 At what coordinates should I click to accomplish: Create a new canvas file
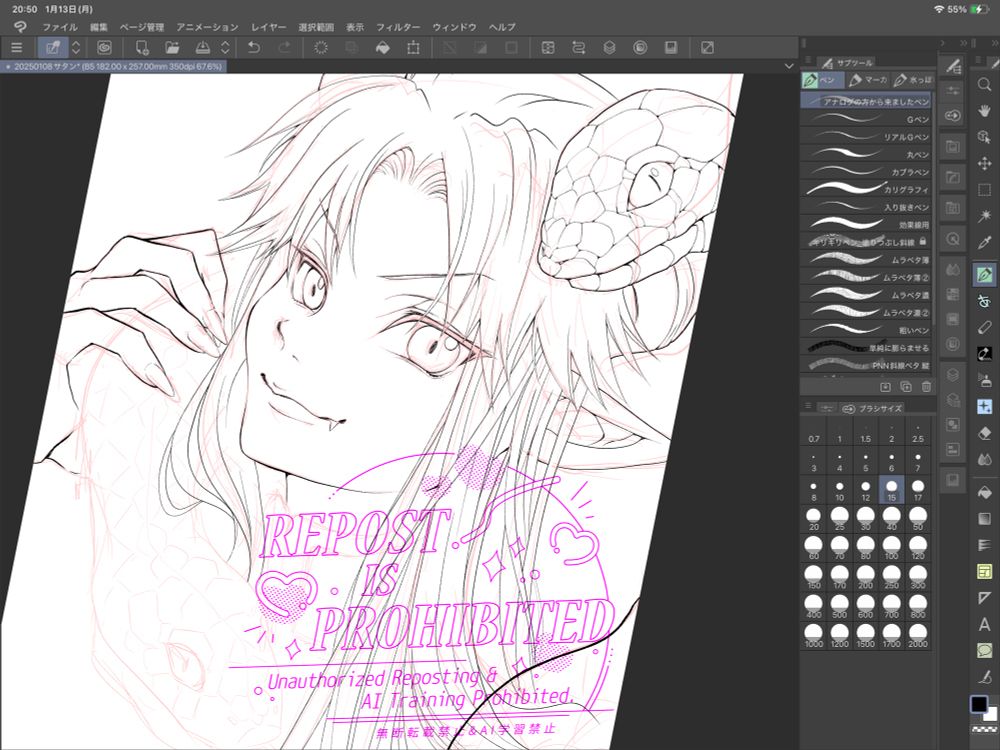pyautogui.click(x=142, y=48)
